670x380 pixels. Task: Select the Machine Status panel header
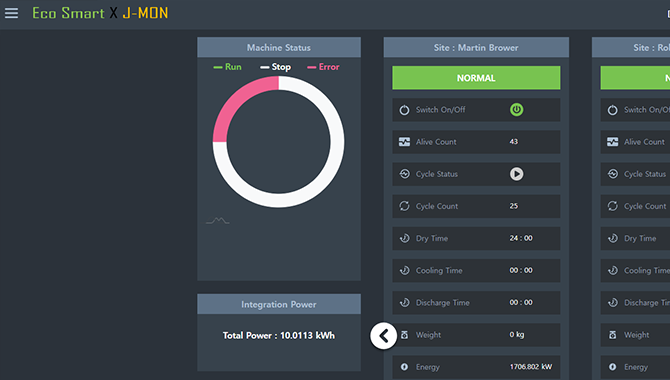(279, 47)
